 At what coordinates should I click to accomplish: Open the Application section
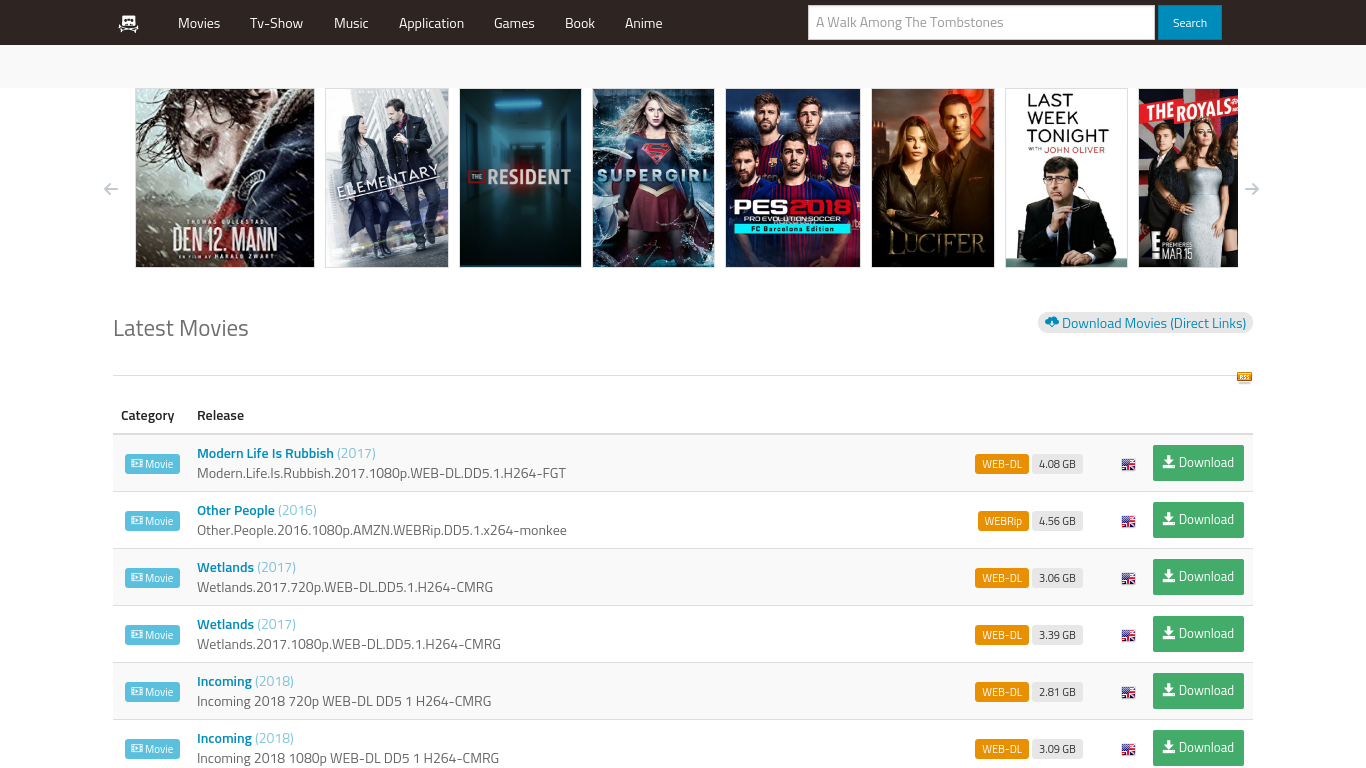pyautogui.click(x=431, y=23)
